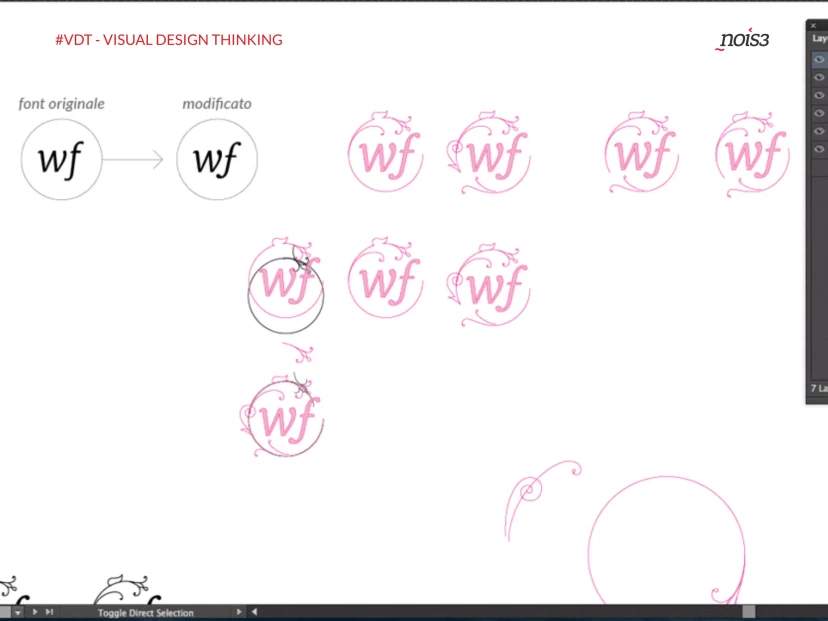Toggle the fifth layer's visibility eye
The height and width of the screenshot is (621, 828).
[x=819, y=131]
